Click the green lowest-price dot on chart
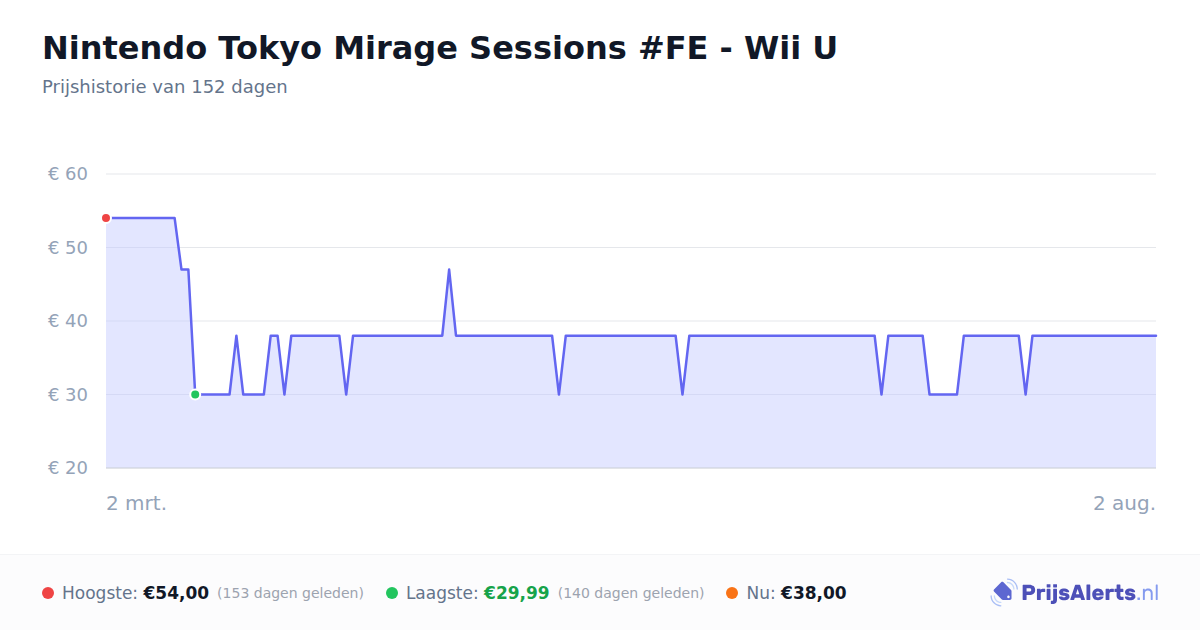This screenshot has height=630, width=1200. [195, 394]
